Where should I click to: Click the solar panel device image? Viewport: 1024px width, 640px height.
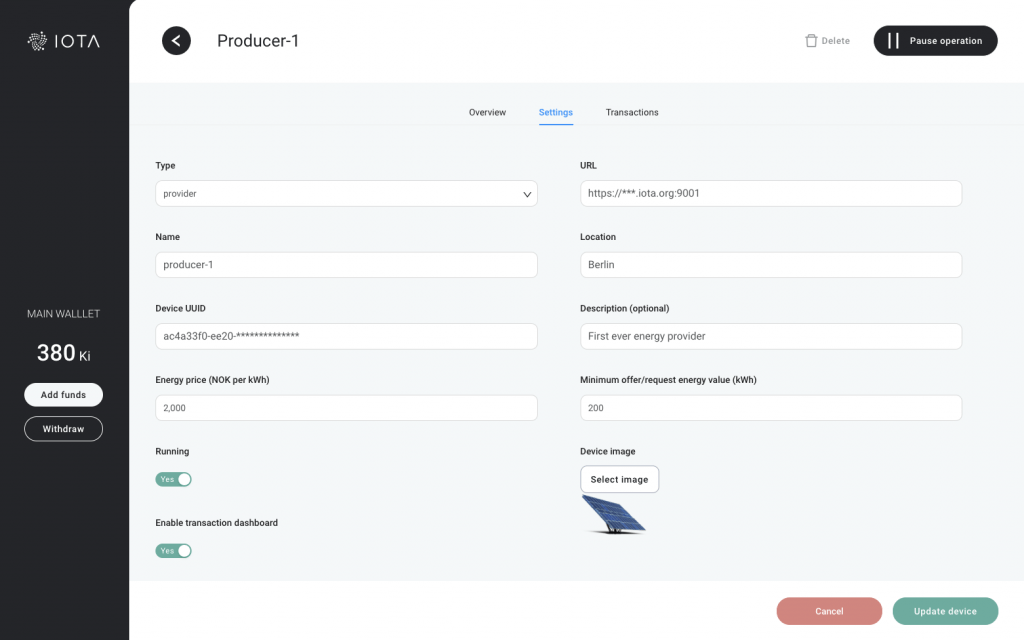[614, 514]
